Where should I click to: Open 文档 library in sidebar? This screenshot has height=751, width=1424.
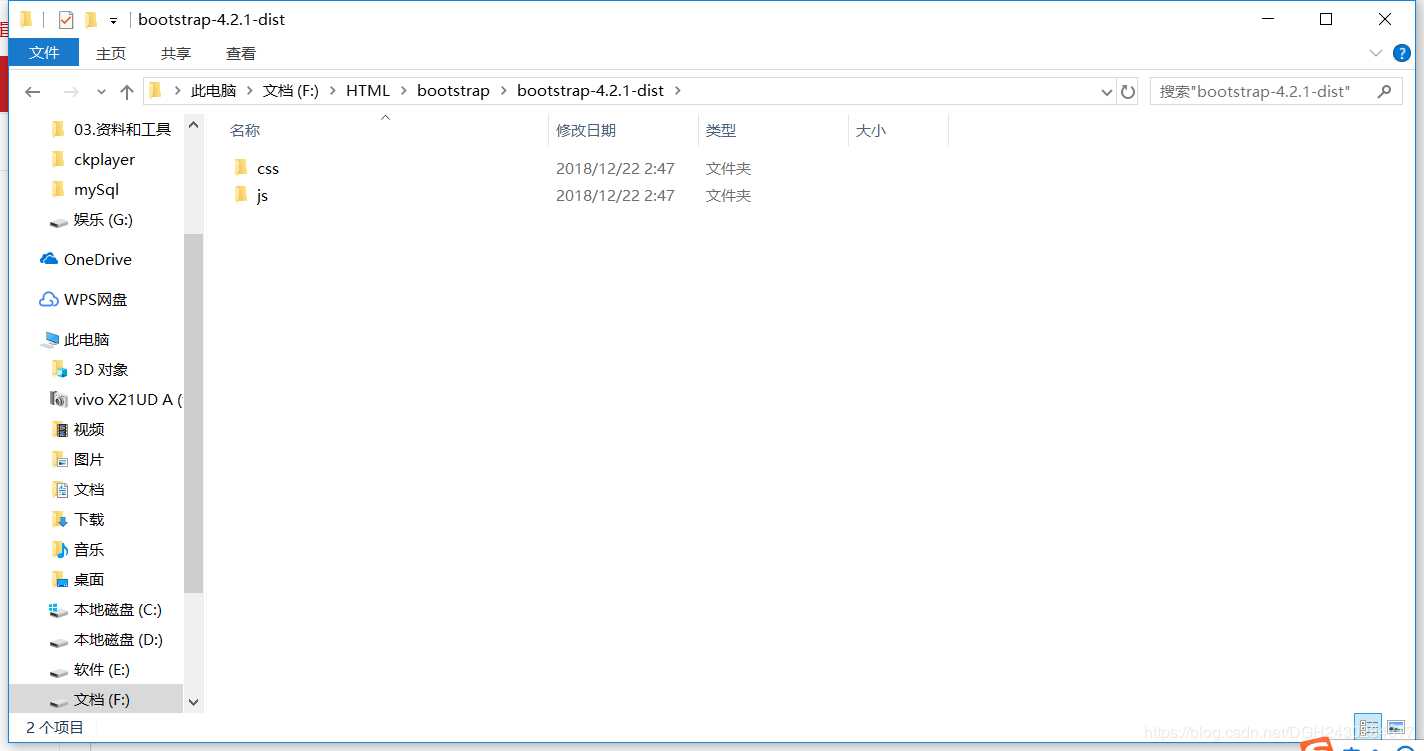(89, 489)
